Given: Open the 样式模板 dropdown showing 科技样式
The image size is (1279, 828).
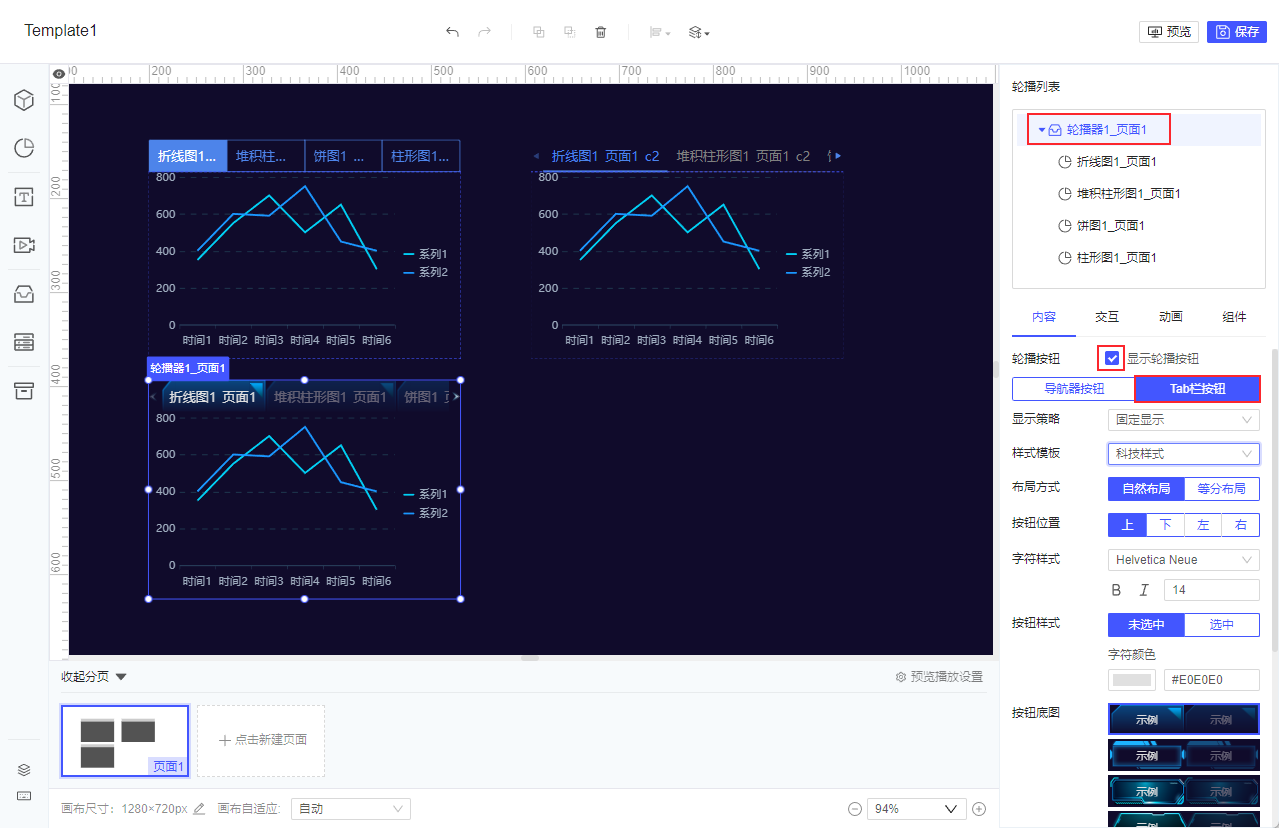Looking at the screenshot, I should 1184,454.
